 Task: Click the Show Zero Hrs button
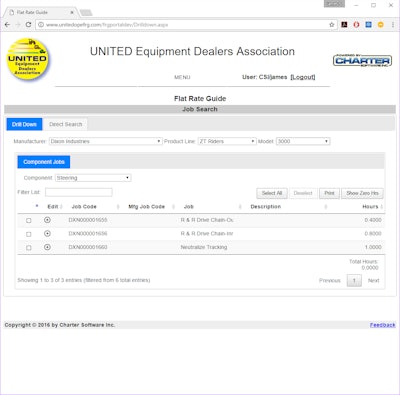(362, 193)
